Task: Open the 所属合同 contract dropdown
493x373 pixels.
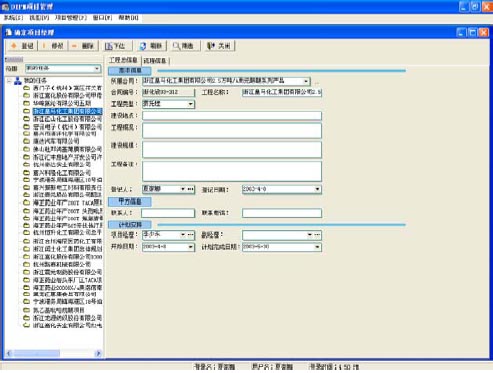Action: click(x=306, y=81)
